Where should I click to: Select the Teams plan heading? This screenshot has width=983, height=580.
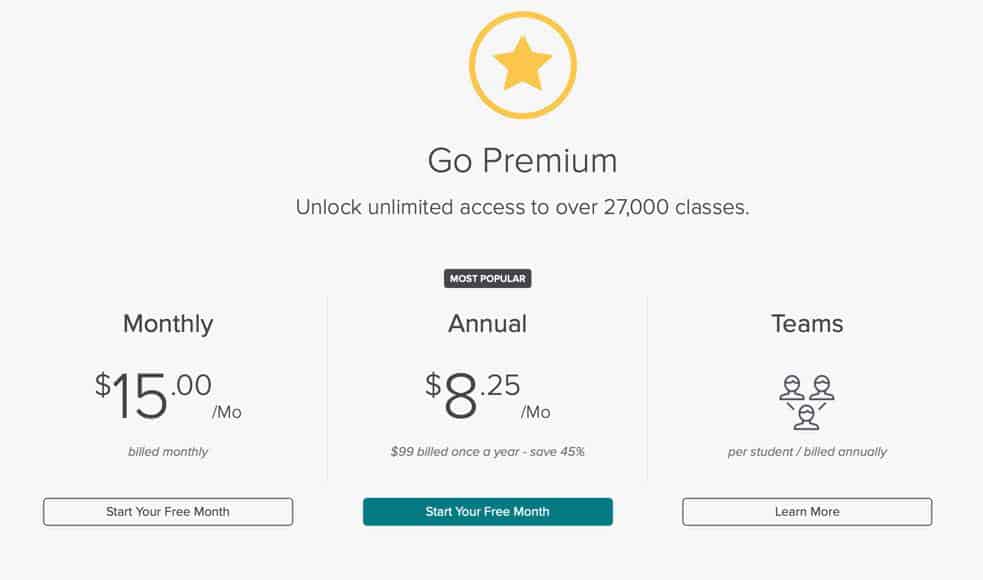tap(807, 324)
